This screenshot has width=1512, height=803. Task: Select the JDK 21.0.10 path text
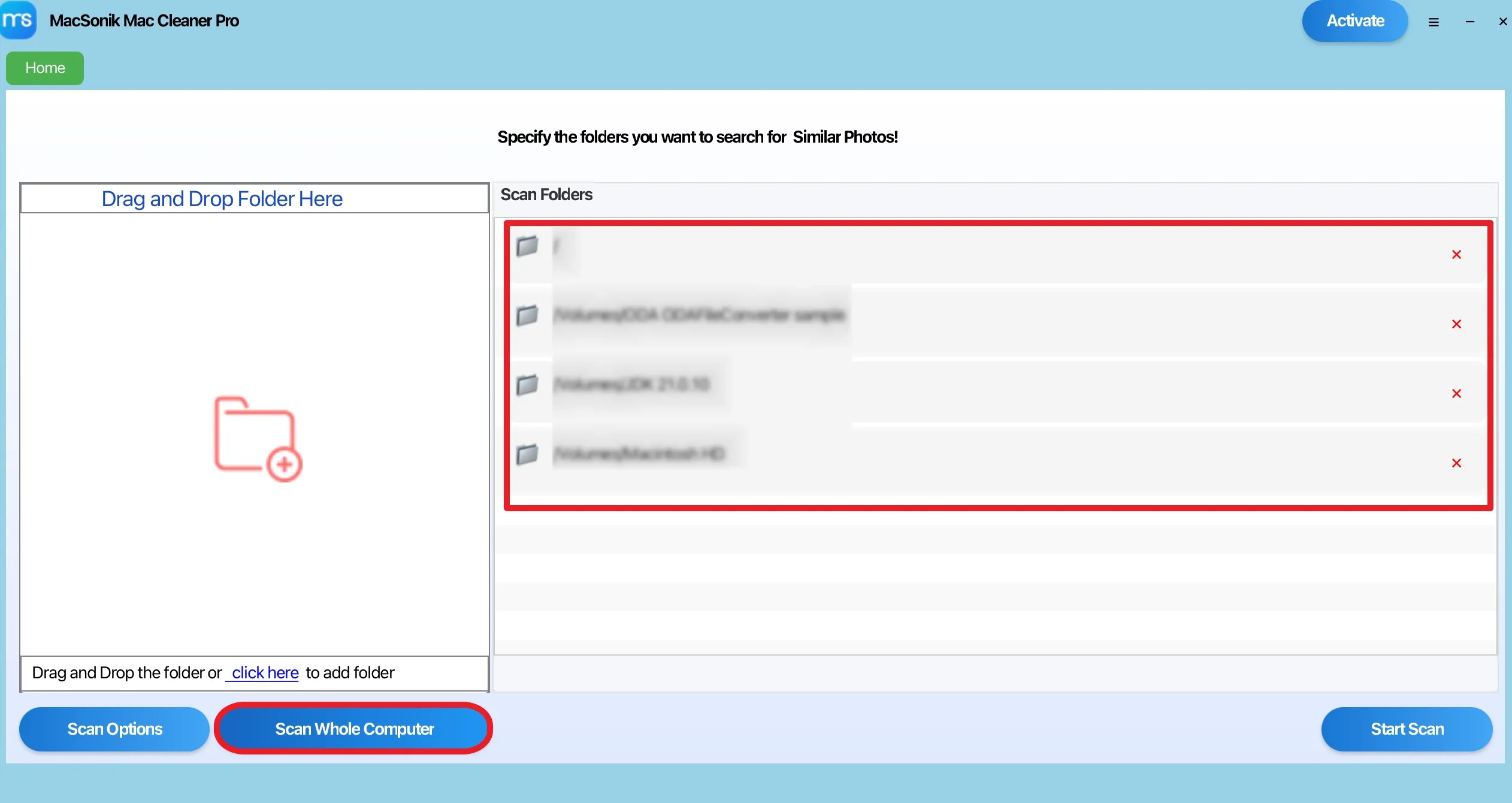click(x=631, y=384)
